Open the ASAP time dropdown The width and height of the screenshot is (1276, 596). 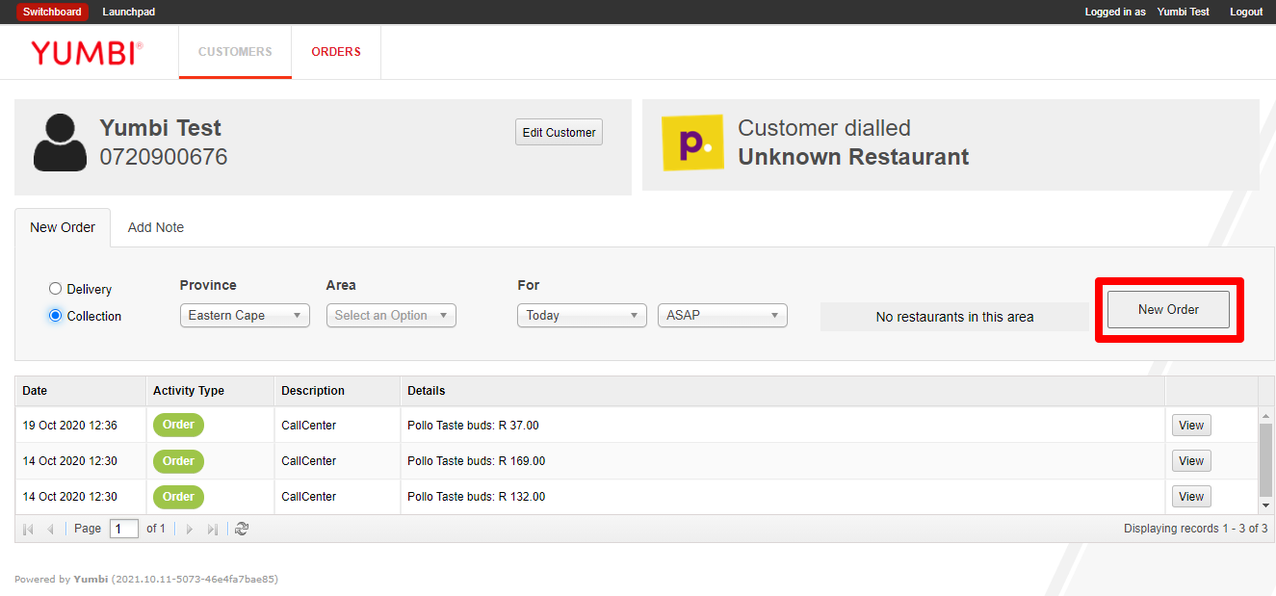[x=722, y=315]
